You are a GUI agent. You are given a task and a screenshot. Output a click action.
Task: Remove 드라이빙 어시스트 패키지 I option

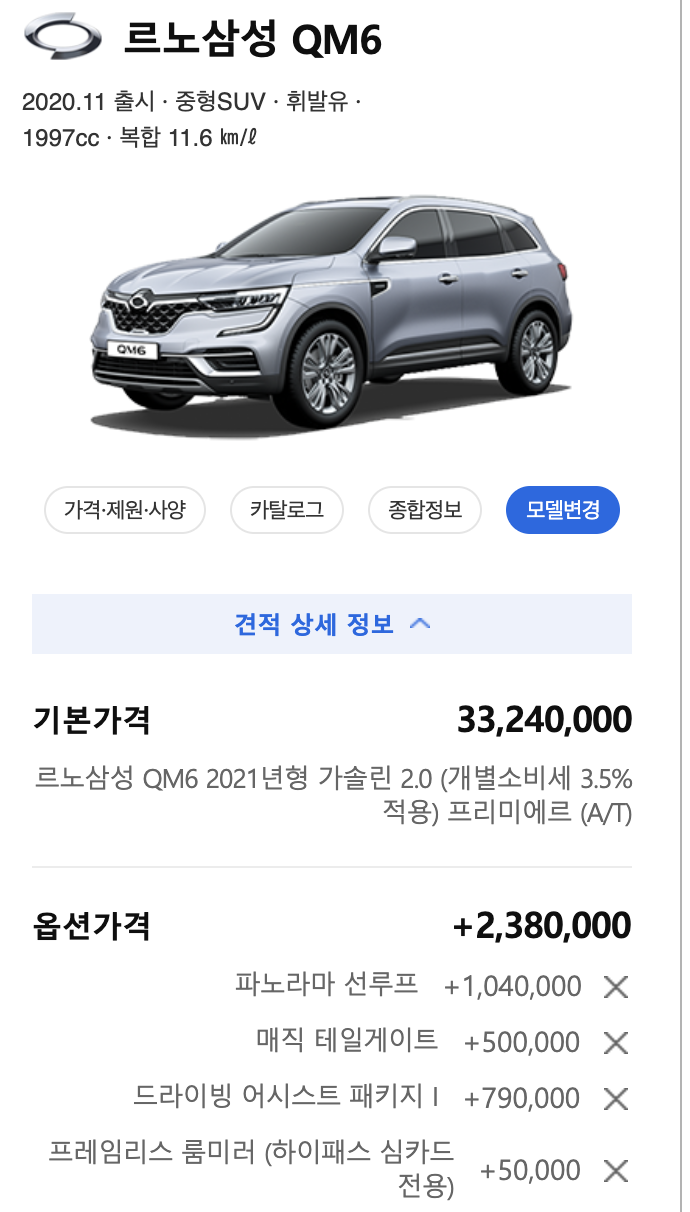616,1099
